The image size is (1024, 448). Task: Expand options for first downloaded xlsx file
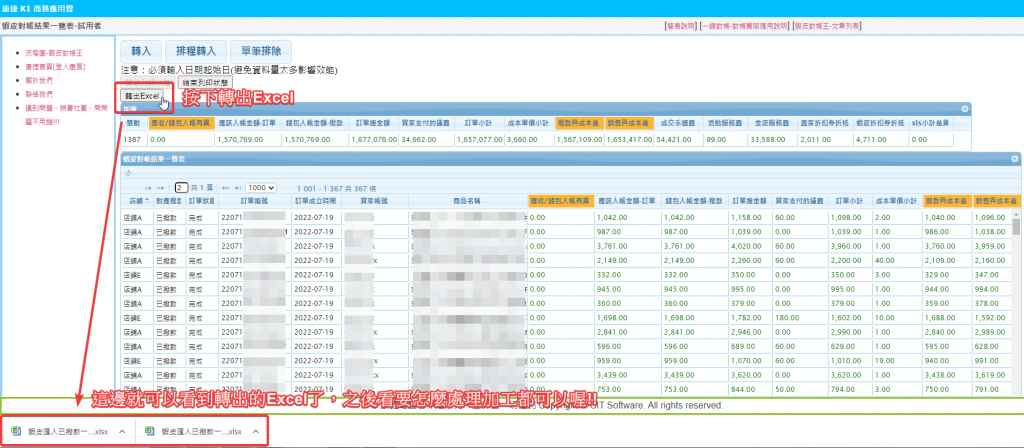121,431
